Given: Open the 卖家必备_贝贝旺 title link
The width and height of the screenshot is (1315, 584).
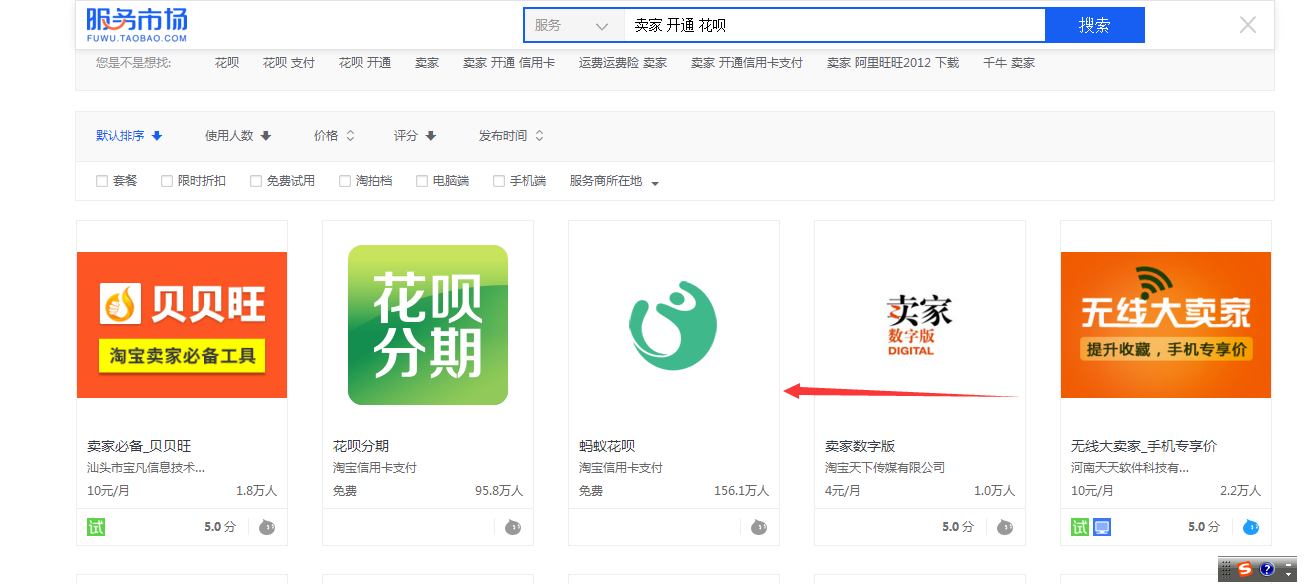Looking at the screenshot, I should pos(139,446).
